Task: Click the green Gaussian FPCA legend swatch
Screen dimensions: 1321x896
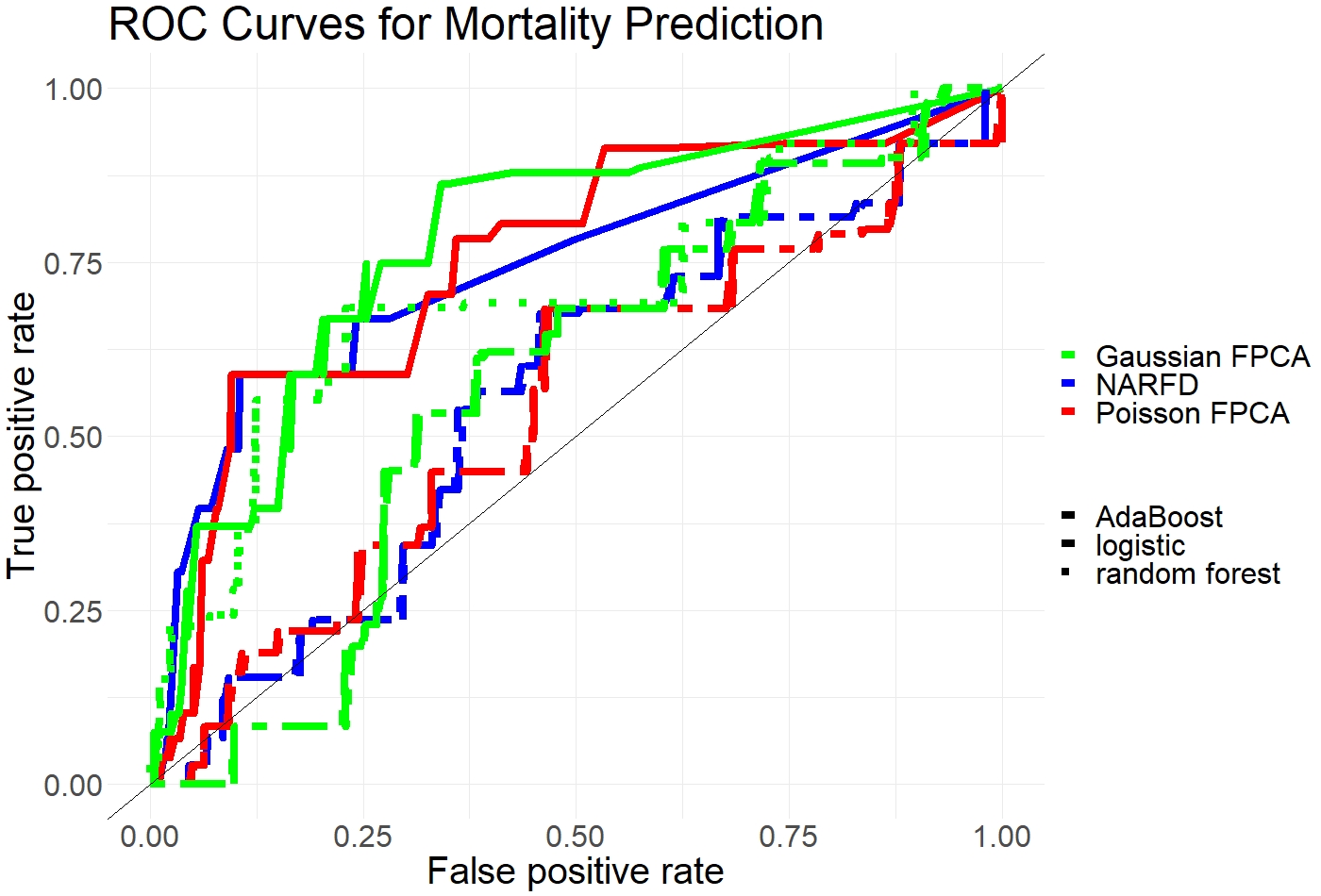Action: tap(1068, 357)
